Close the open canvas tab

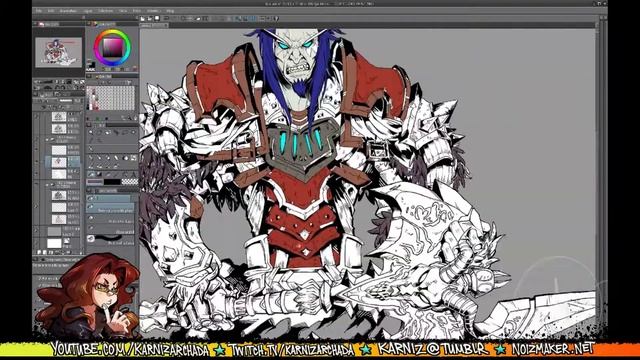tap(166, 25)
